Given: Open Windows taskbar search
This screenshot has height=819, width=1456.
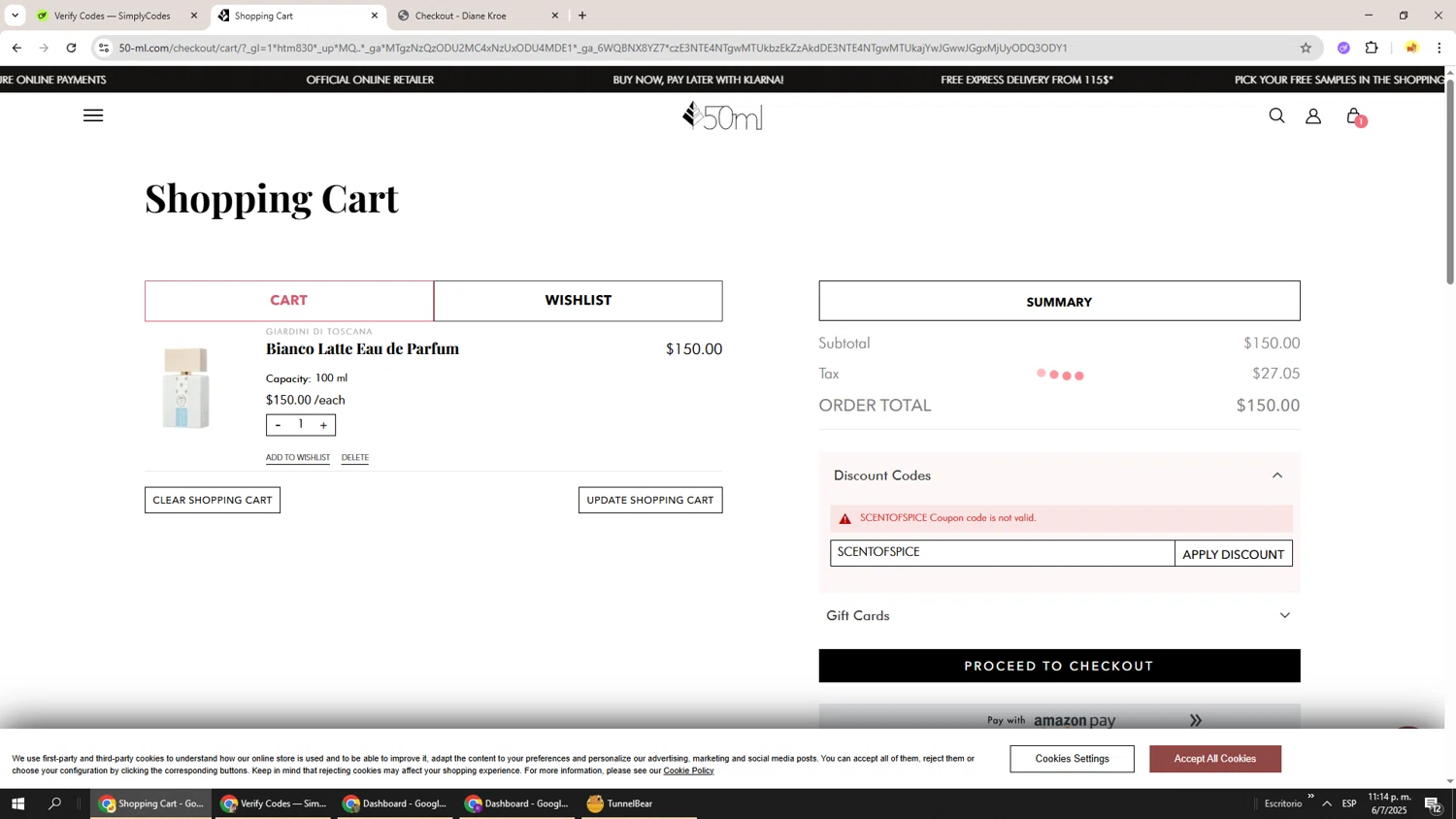Looking at the screenshot, I should [54, 803].
